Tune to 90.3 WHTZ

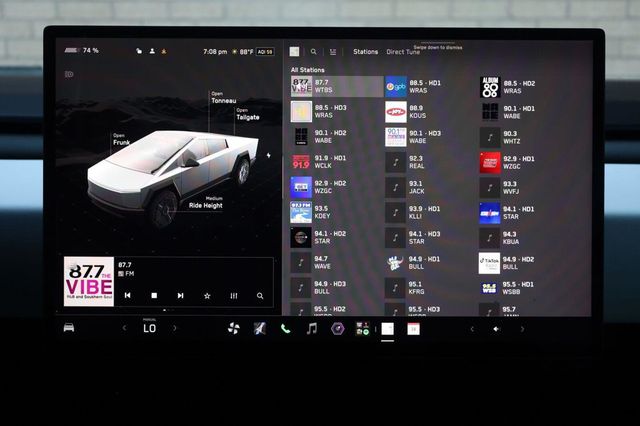coord(525,138)
